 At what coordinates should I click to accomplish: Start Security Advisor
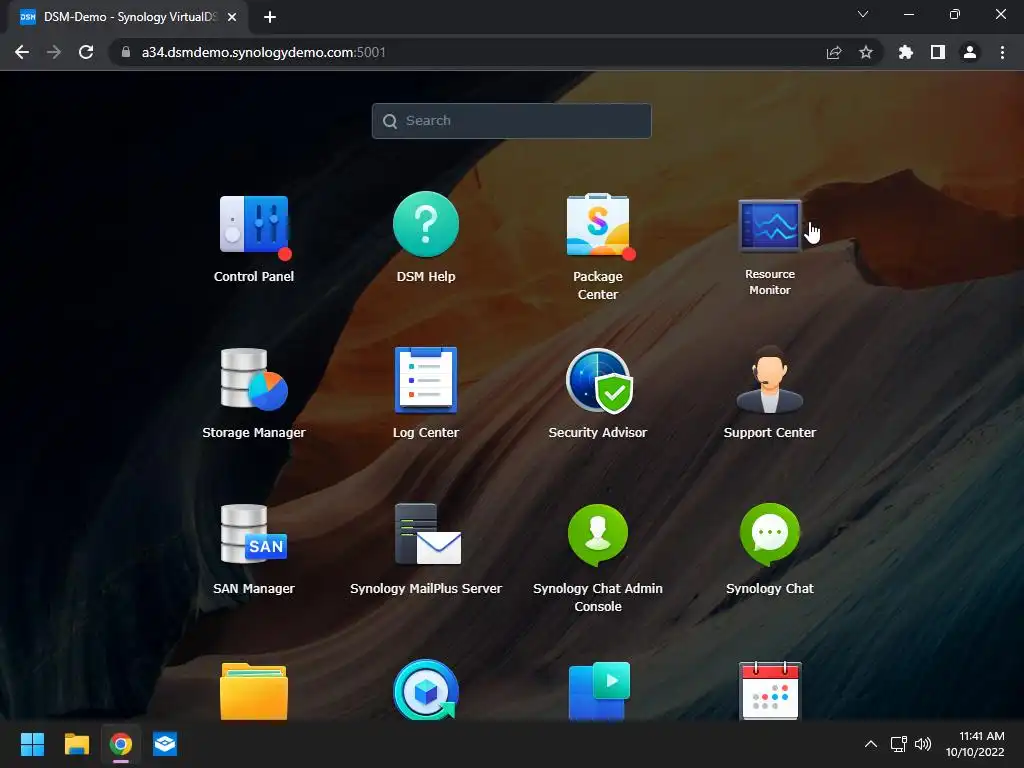598,381
